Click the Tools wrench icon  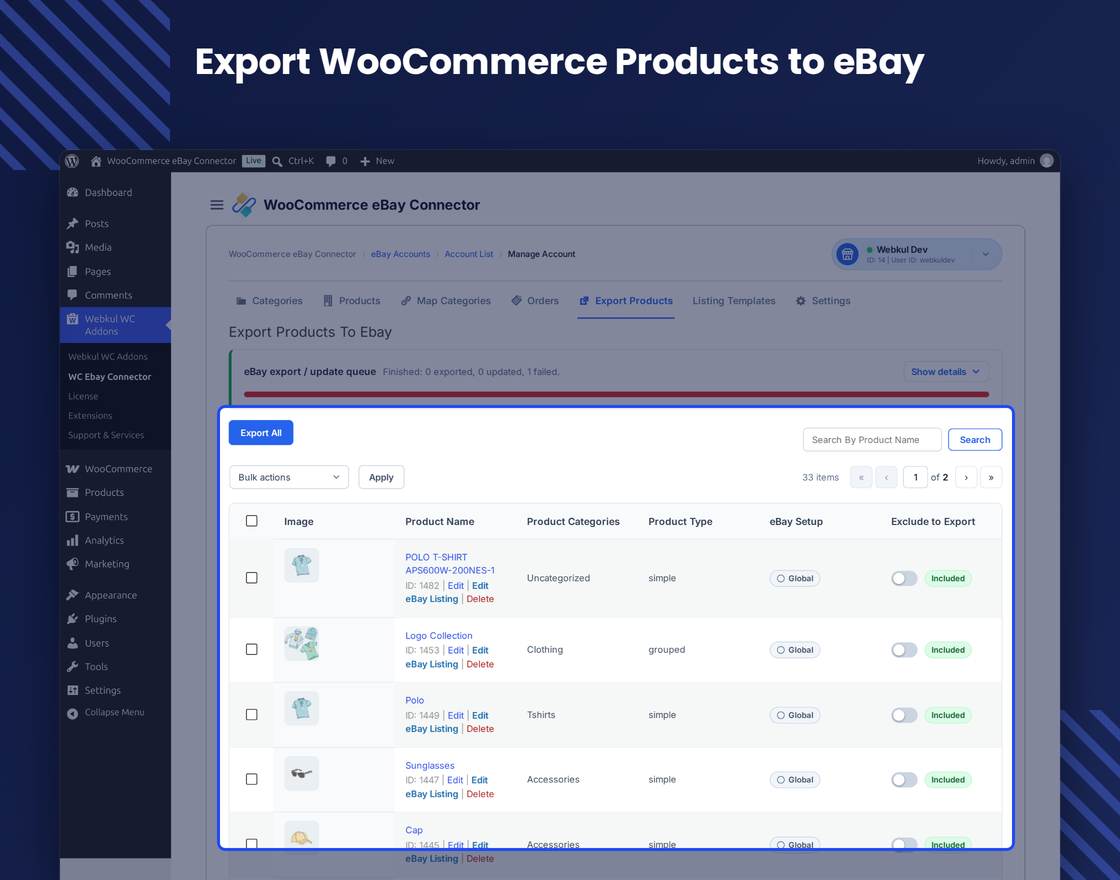pyautogui.click(x=73, y=666)
